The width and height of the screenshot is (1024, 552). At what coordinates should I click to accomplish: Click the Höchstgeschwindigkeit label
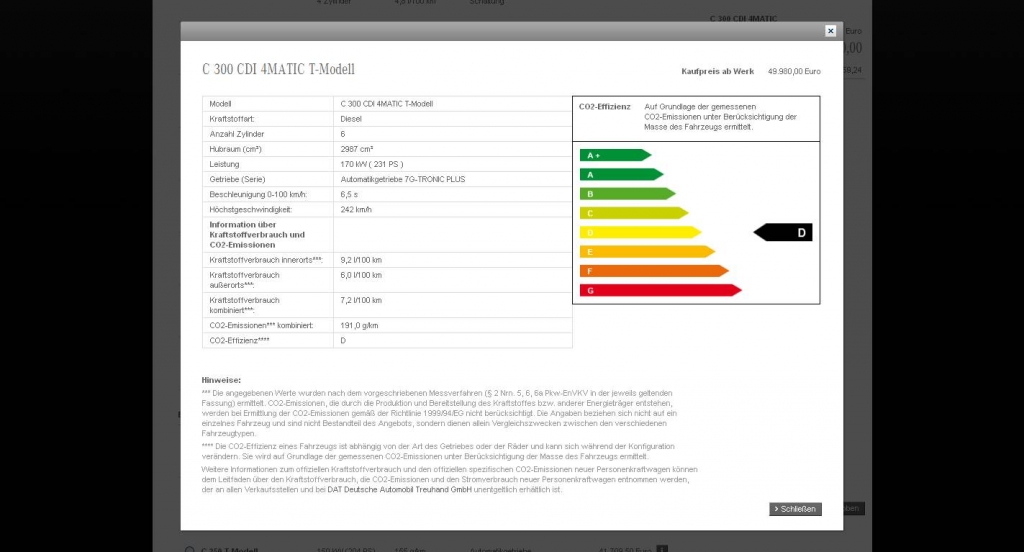pyautogui.click(x=251, y=210)
